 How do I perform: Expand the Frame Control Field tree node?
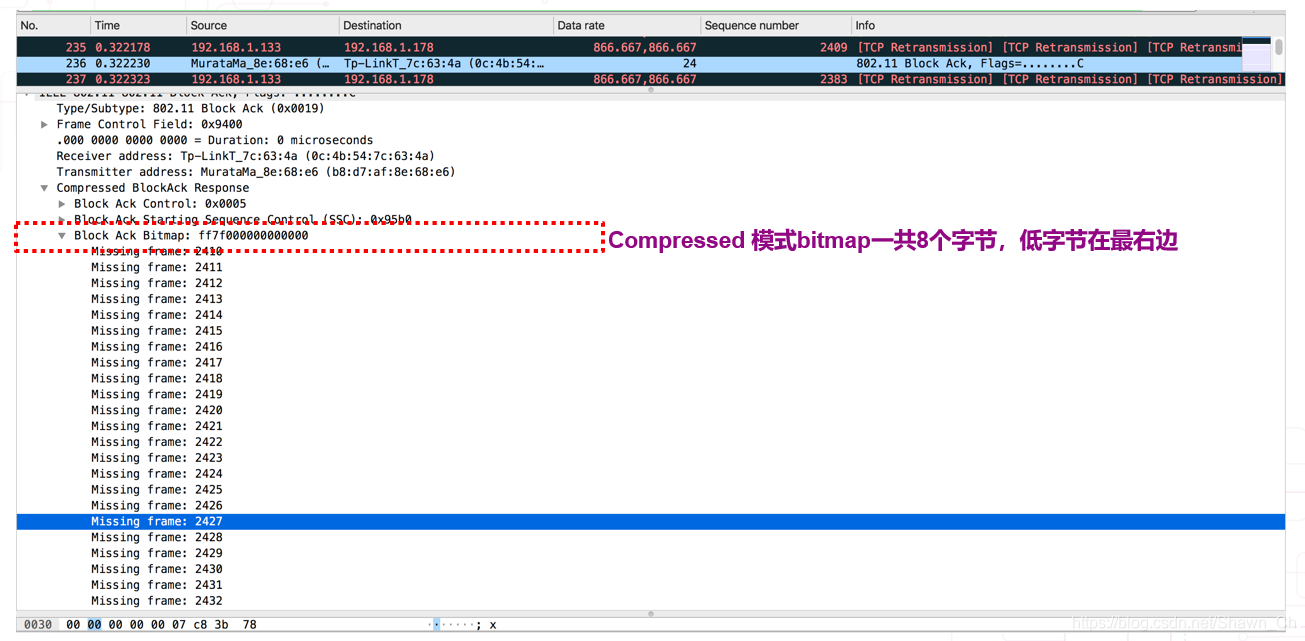tap(44, 124)
